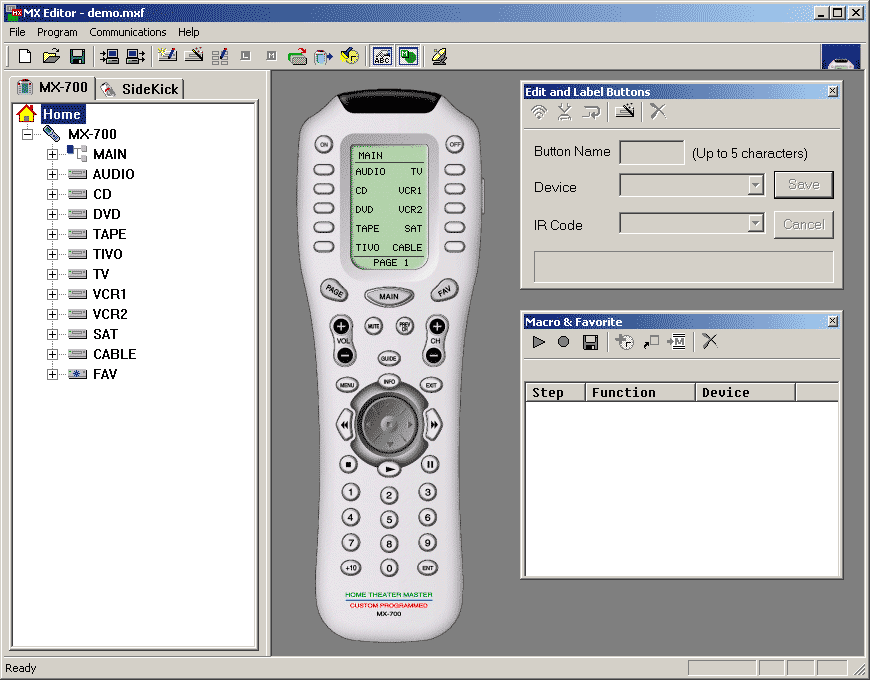Expand the TIVO tree node

point(52,254)
